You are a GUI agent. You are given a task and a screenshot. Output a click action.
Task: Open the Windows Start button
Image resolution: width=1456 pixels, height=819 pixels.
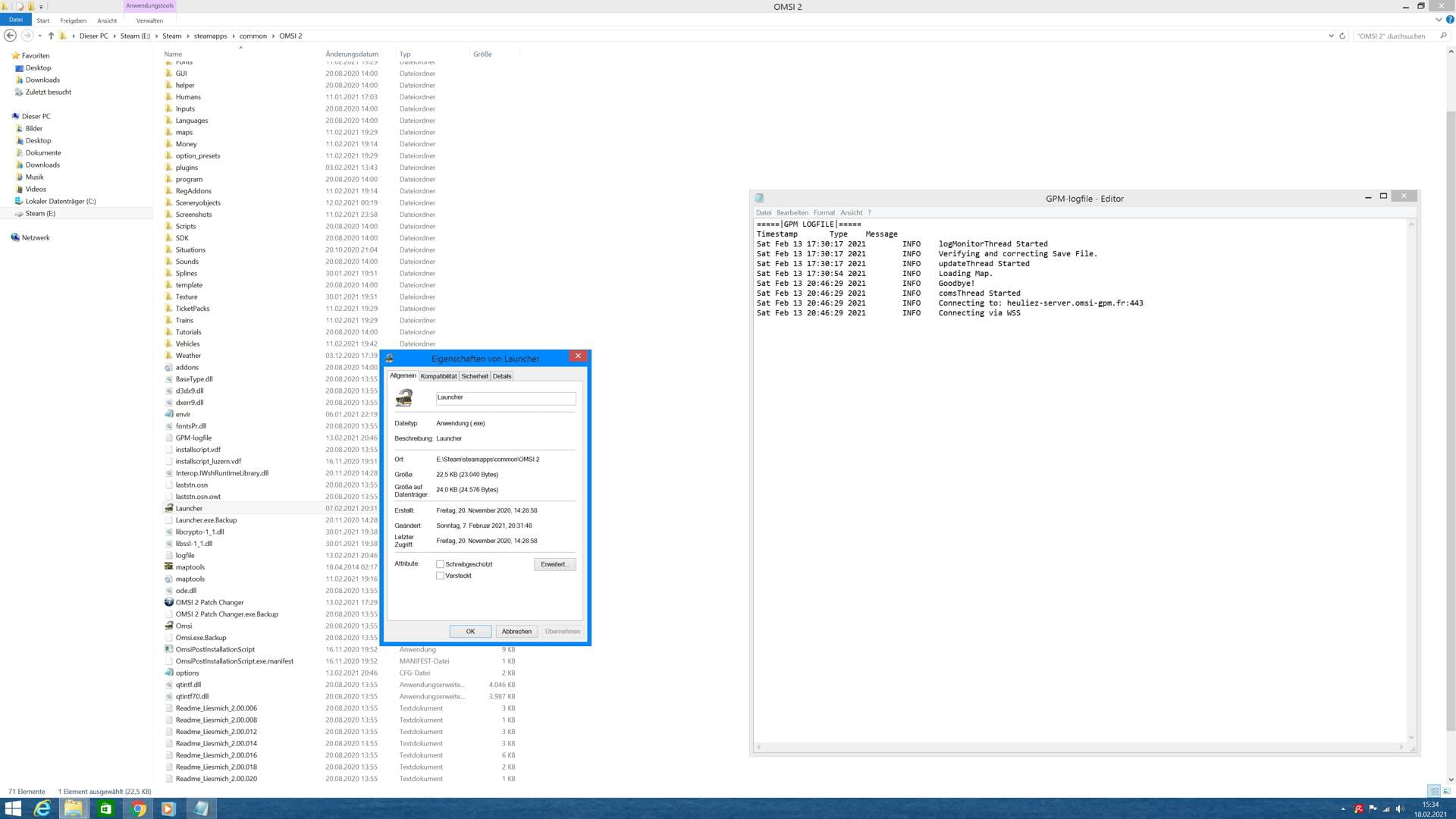click(13, 808)
